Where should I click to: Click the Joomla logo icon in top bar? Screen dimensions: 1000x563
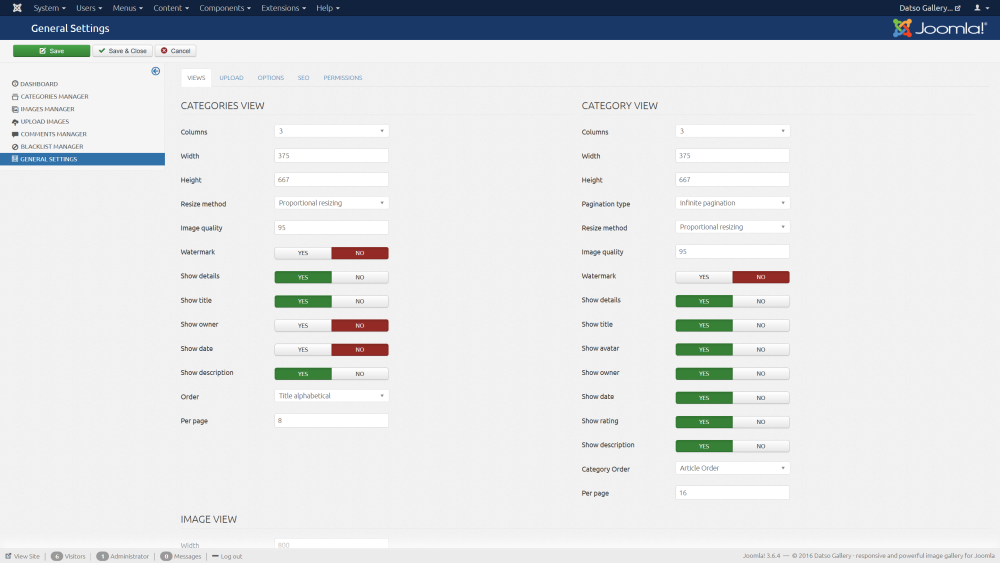(x=14, y=8)
